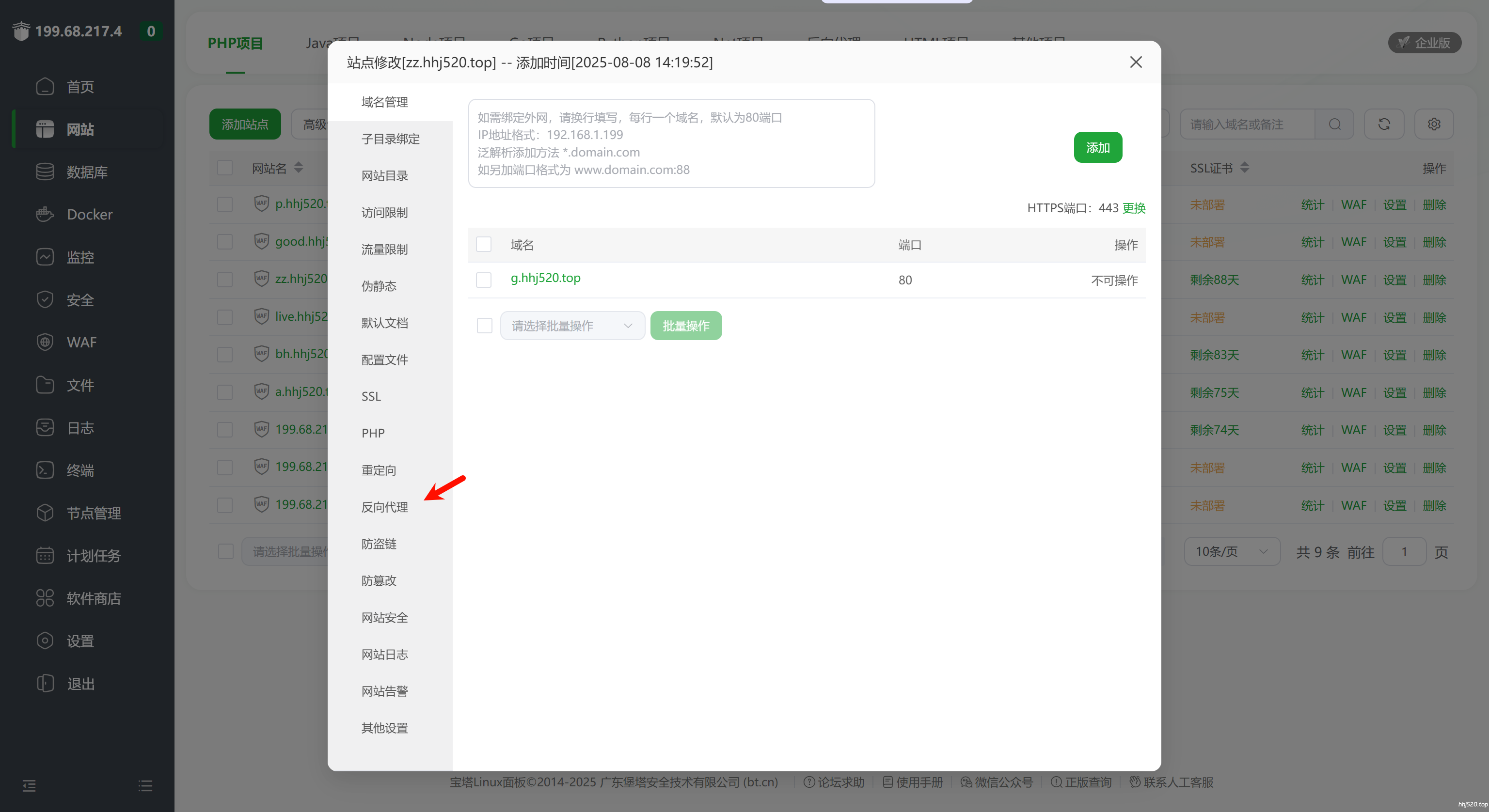Open the software store grid icon
The image size is (1489, 812).
pos(45,597)
